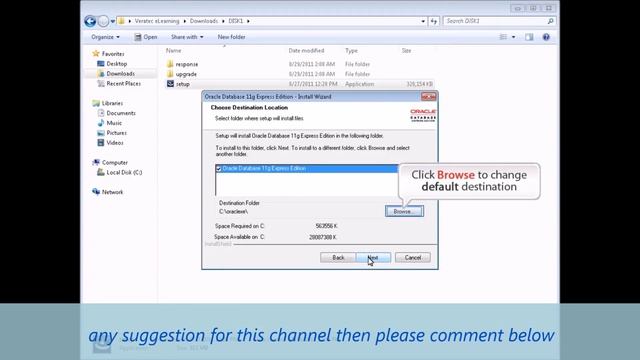The height and width of the screenshot is (360, 640).
Task: Click the Desktop icon in Favorites
Action: coord(100,64)
